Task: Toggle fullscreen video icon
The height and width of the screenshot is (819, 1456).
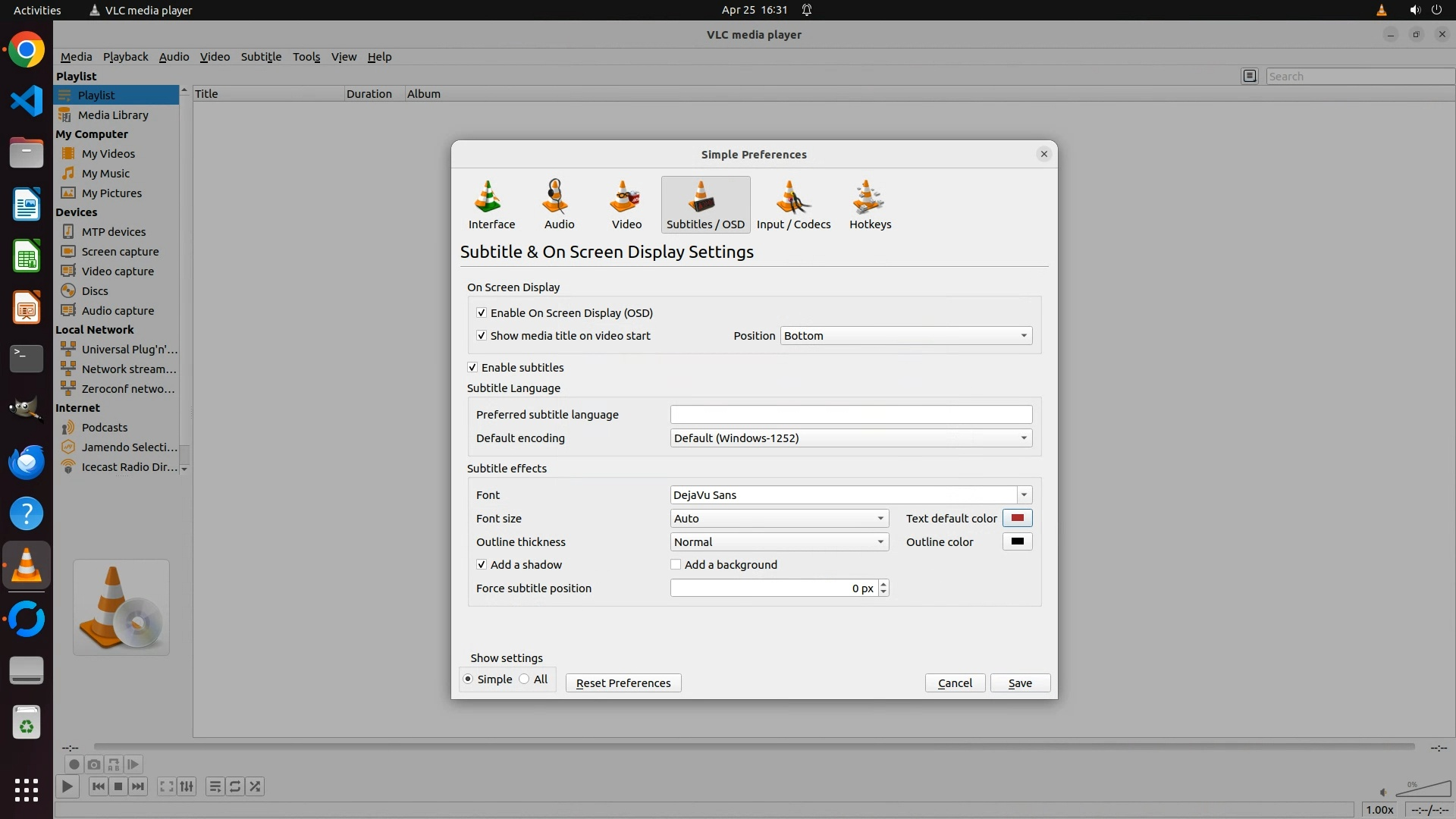Action: coord(166,786)
